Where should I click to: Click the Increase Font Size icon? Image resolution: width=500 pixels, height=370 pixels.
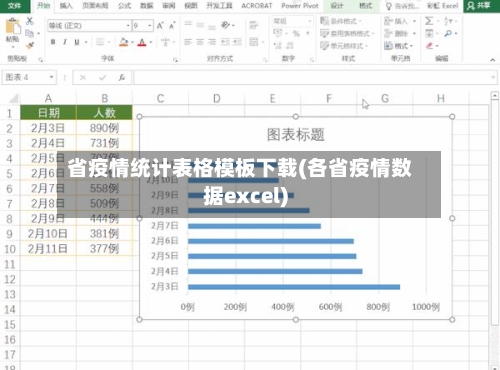[160, 26]
